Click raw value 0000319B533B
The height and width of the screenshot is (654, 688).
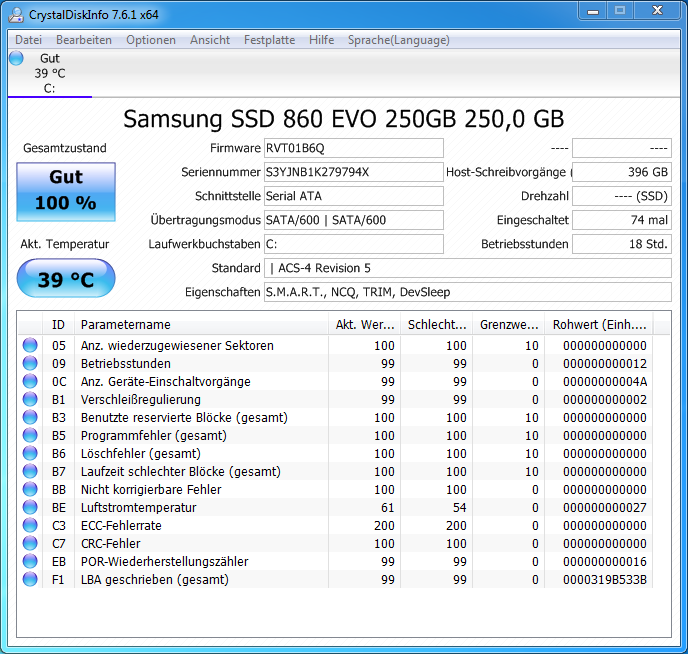click(605, 579)
